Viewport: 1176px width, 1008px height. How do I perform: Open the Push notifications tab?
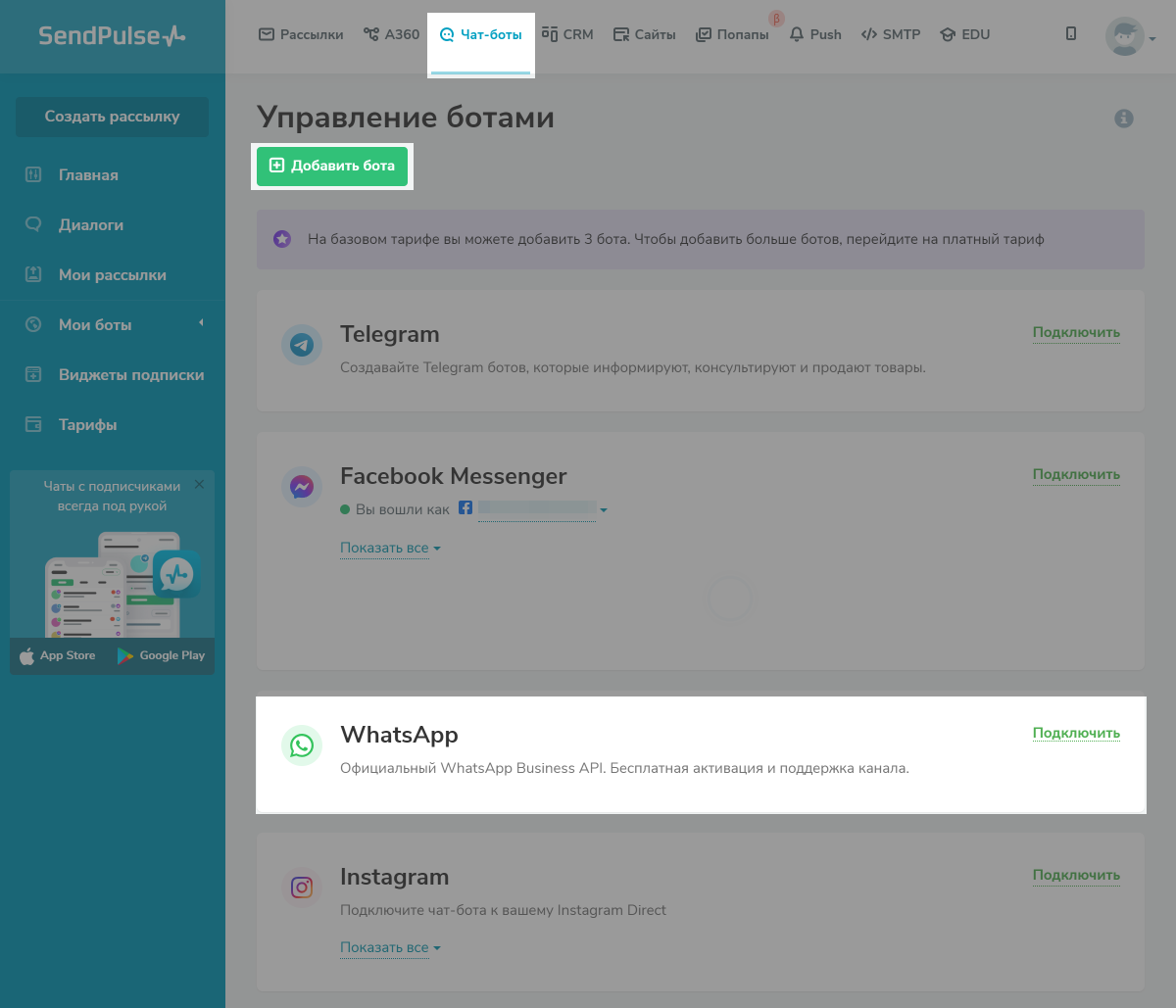(x=814, y=34)
